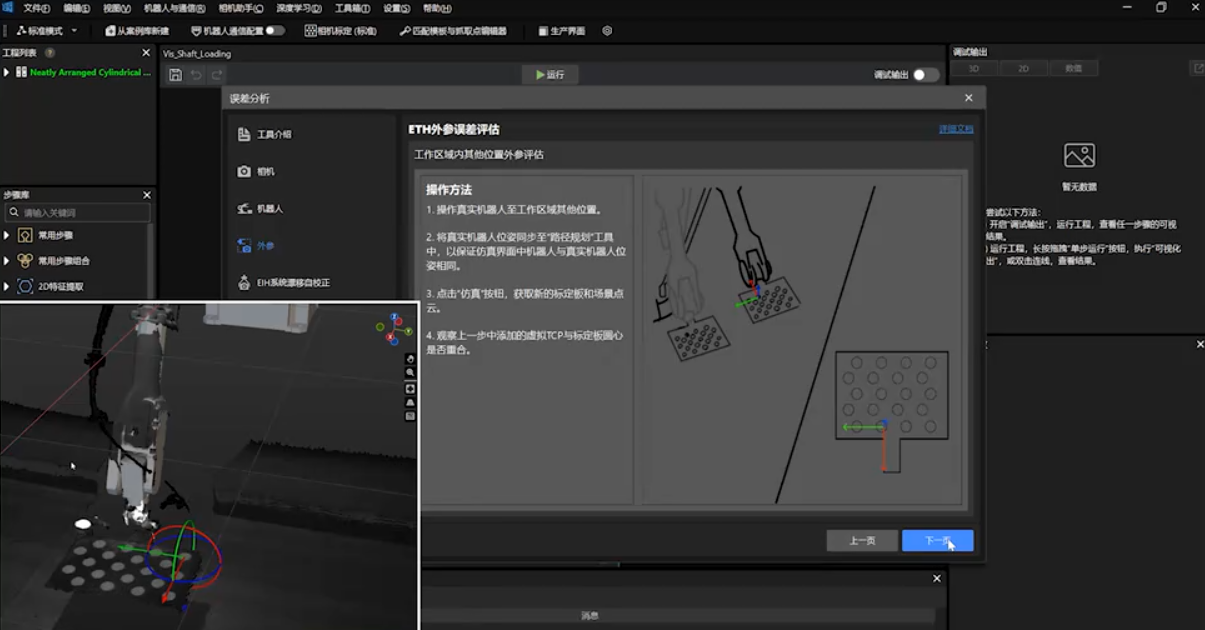
Task: Expand the 常用步骤组合 category
Action: tap(6, 261)
